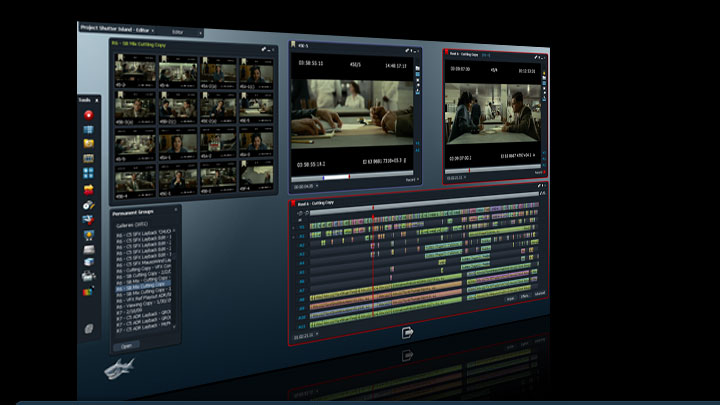
Task: Click the export arrow icon below timeline
Action: 407,332
